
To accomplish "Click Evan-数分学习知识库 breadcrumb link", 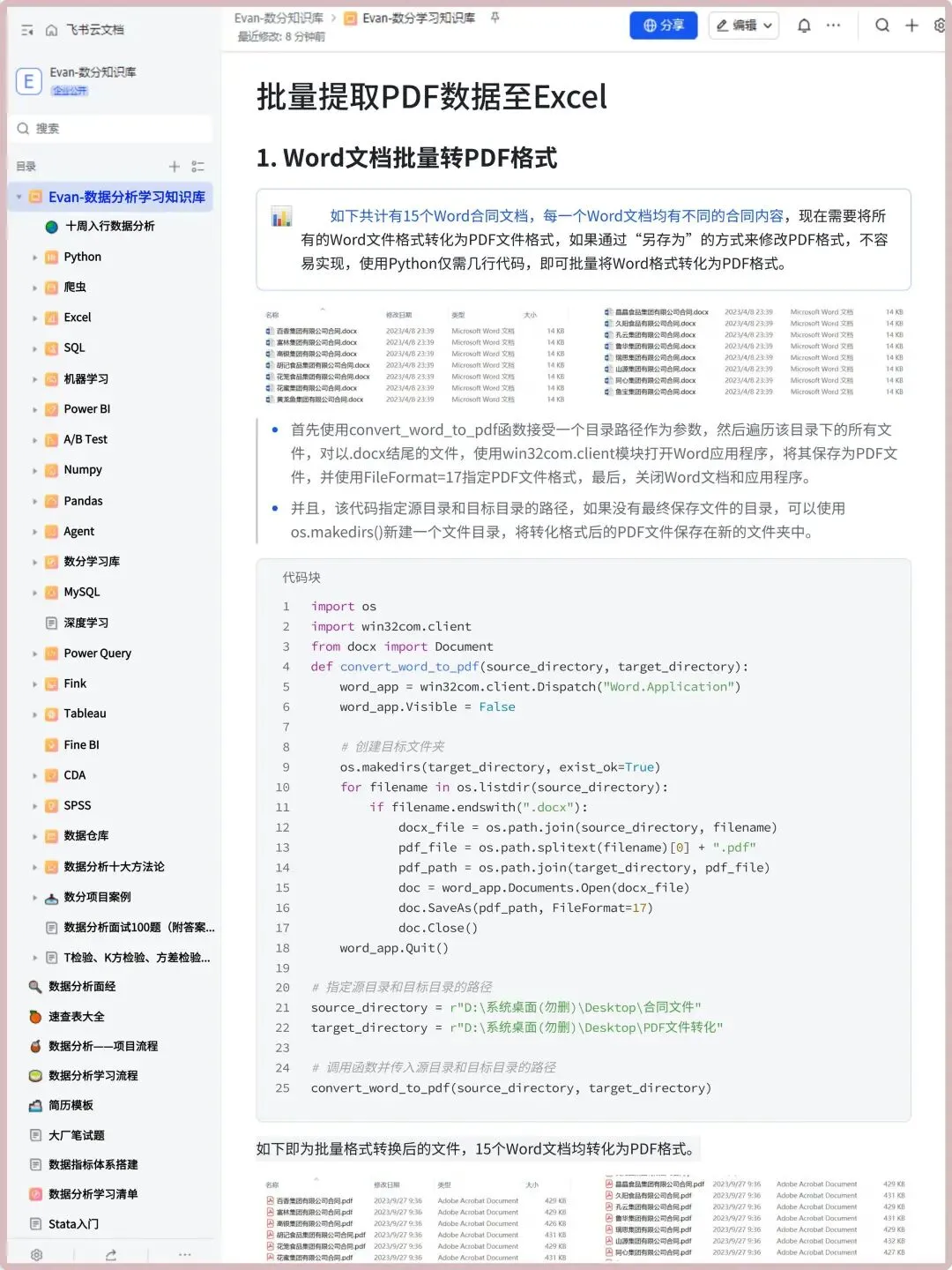I will pyautogui.click(x=418, y=18).
